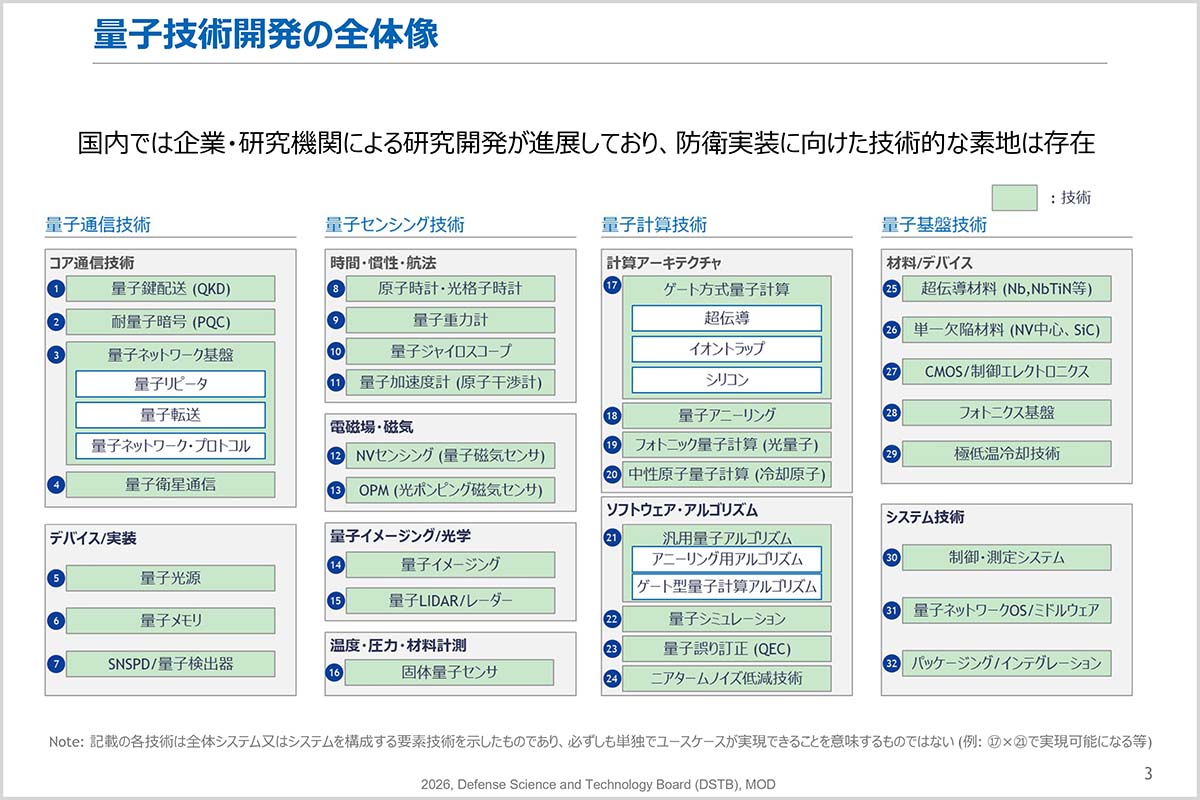Select the number 8 circle beside 原子時計・光格子時計
Viewport: 1200px width, 800px height.
(x=336, y=290)
